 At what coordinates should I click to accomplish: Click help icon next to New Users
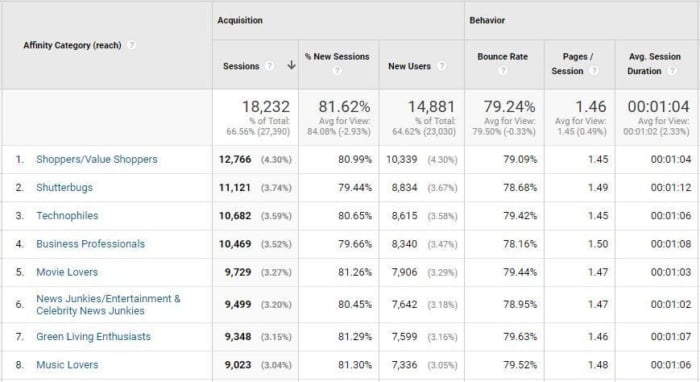442,66
